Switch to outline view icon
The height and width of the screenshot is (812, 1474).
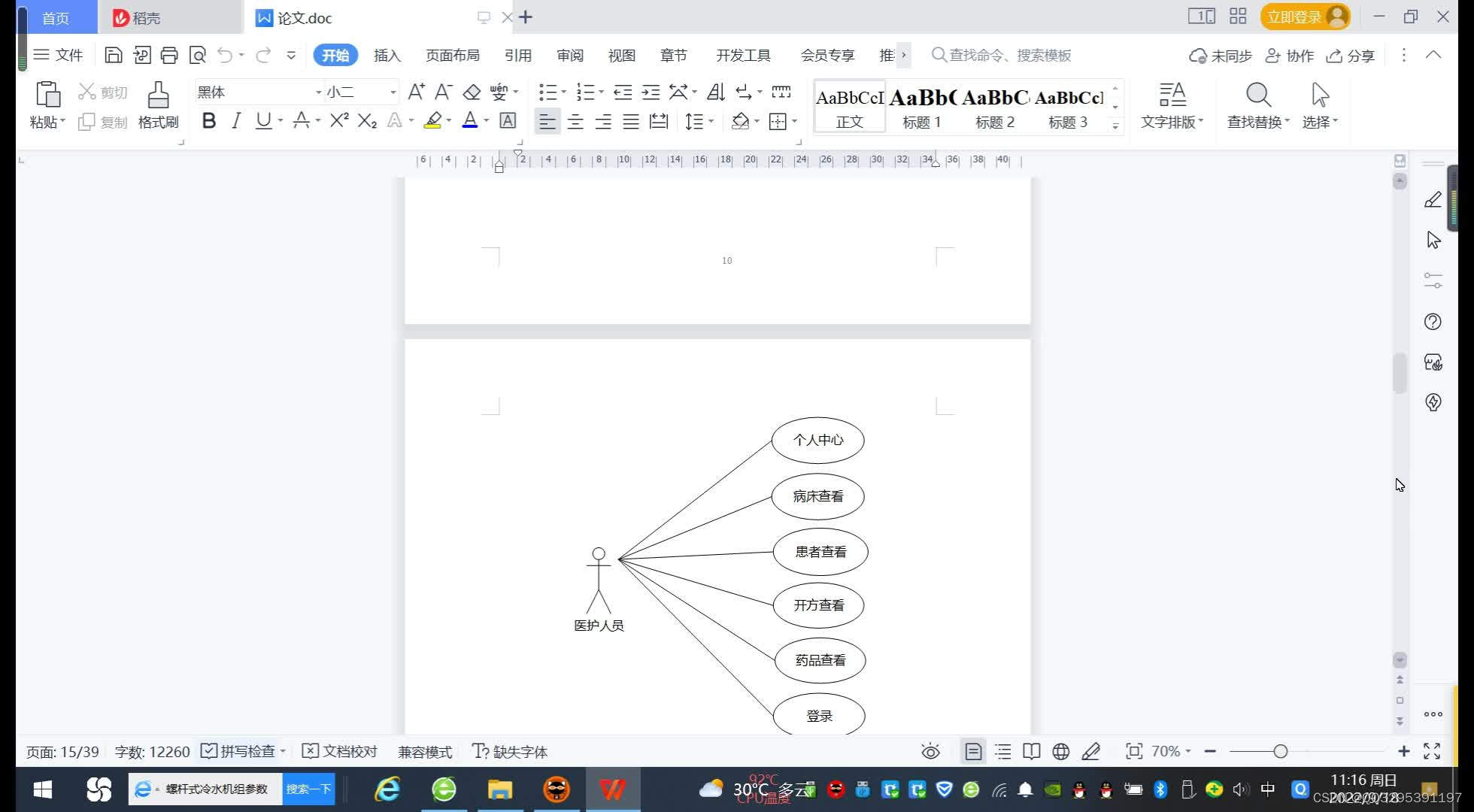(x=1002, y=751)
